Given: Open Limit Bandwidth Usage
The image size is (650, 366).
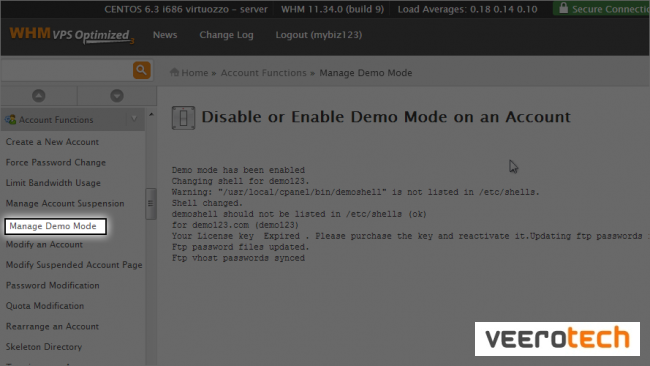Looking at the screenshot, I should [53, 183].
